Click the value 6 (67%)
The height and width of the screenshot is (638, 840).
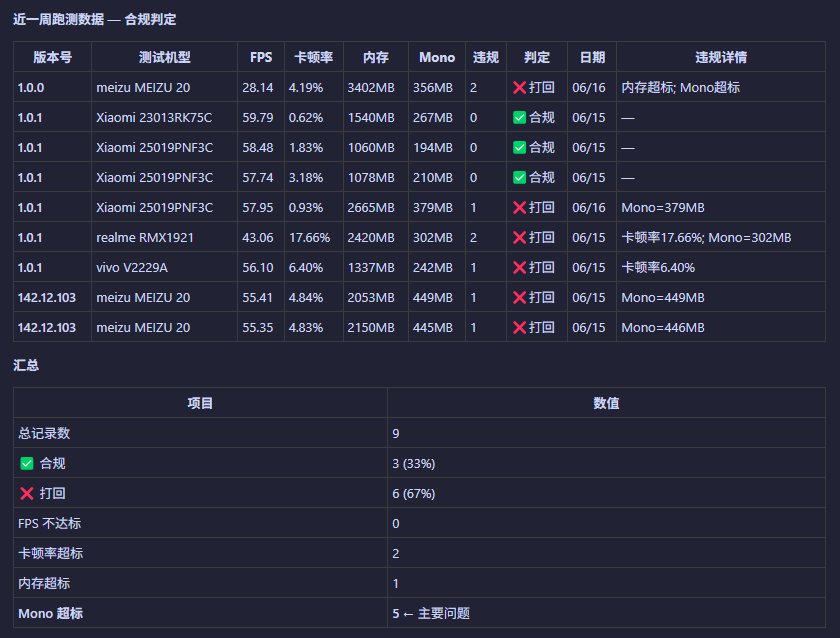pyautogui.click(x=414, y=493)
